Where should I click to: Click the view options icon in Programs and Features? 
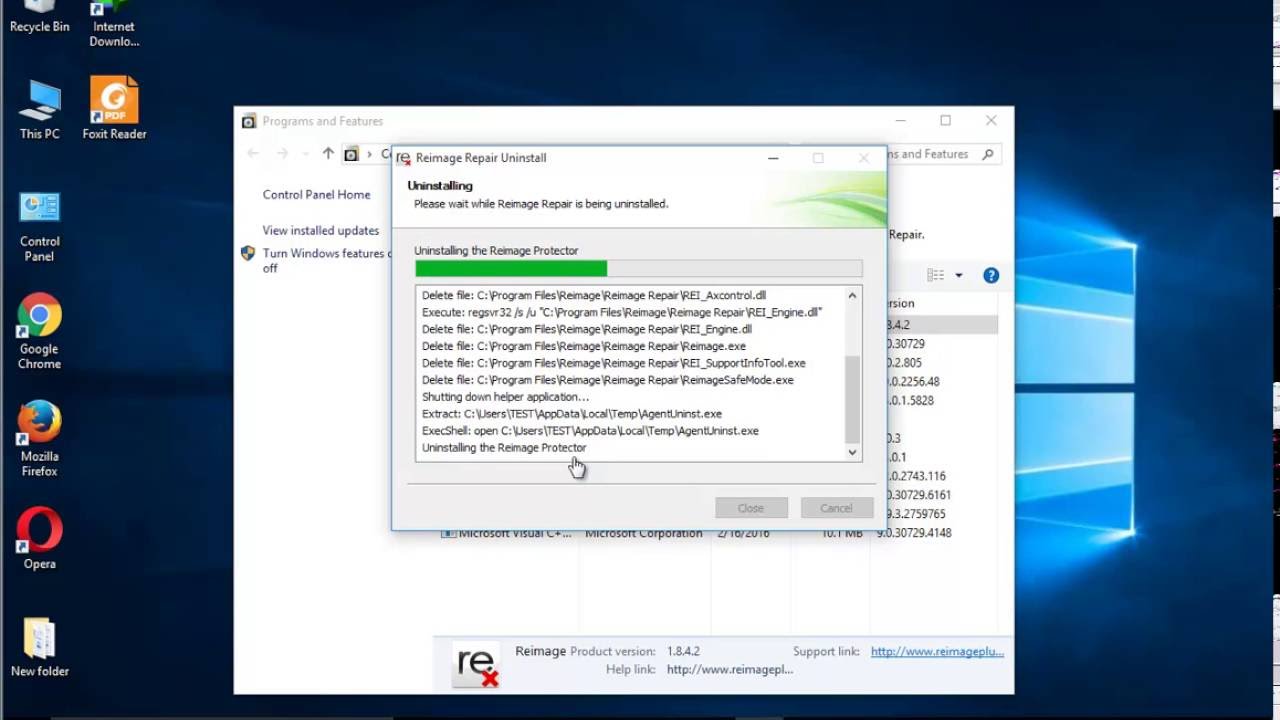[936, 275]
